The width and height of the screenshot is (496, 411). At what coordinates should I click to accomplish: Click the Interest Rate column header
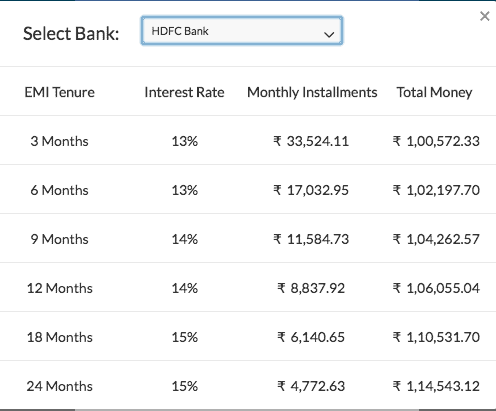pos(184,92)
